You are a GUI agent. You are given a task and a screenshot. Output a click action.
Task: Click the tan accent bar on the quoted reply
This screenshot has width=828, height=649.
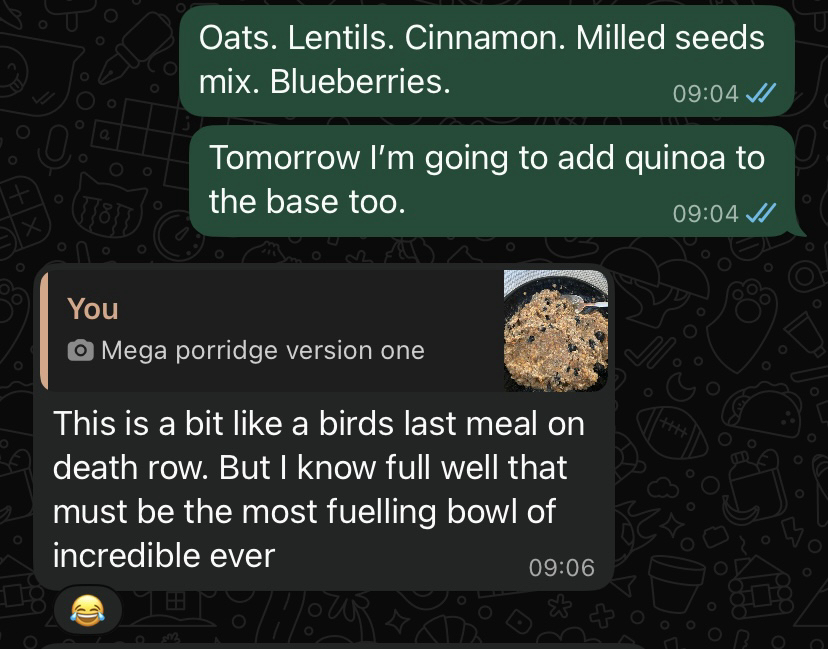43,330
